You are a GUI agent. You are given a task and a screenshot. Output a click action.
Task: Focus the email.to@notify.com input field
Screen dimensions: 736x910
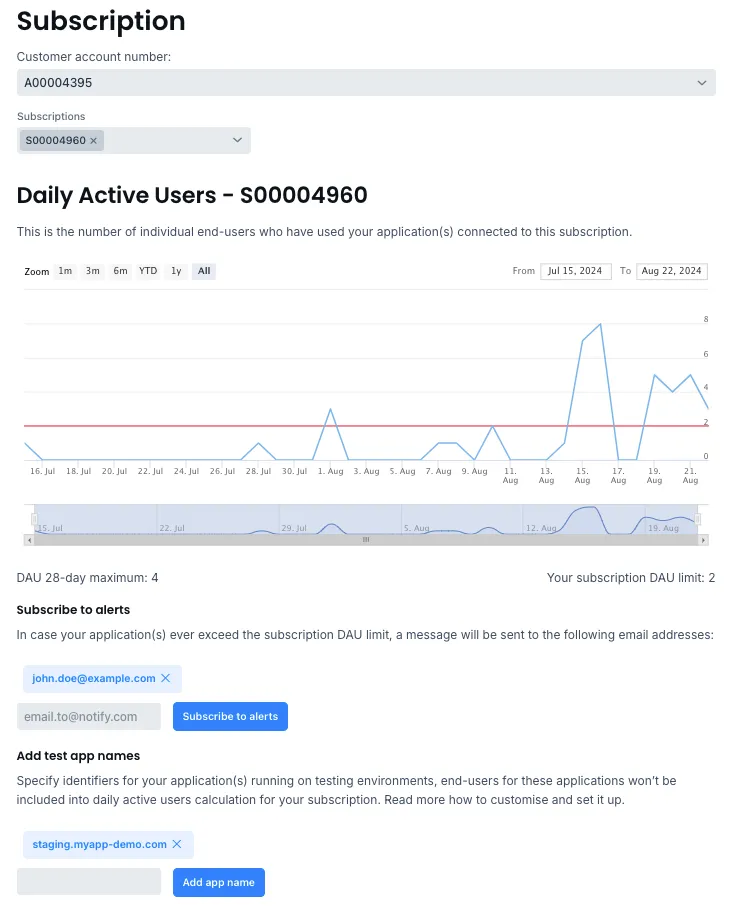89,716
